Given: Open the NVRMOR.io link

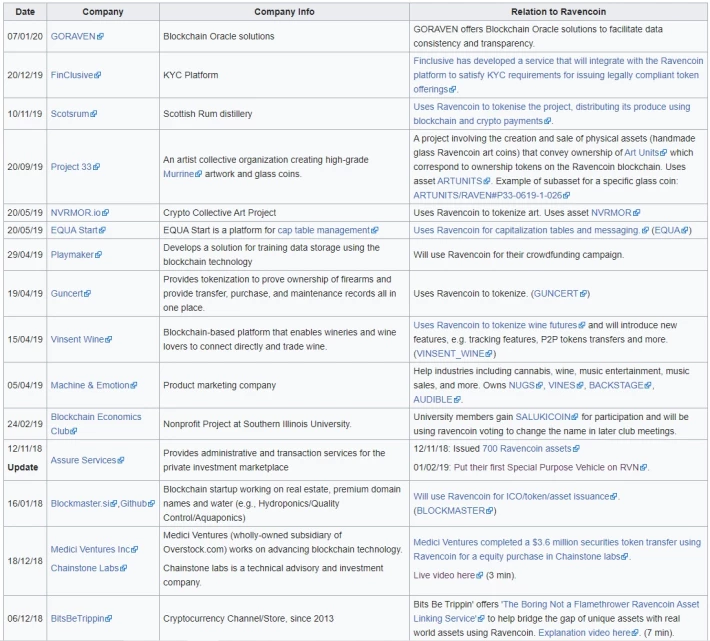Looking at the screenshot, I should click(x=79, y=213).
